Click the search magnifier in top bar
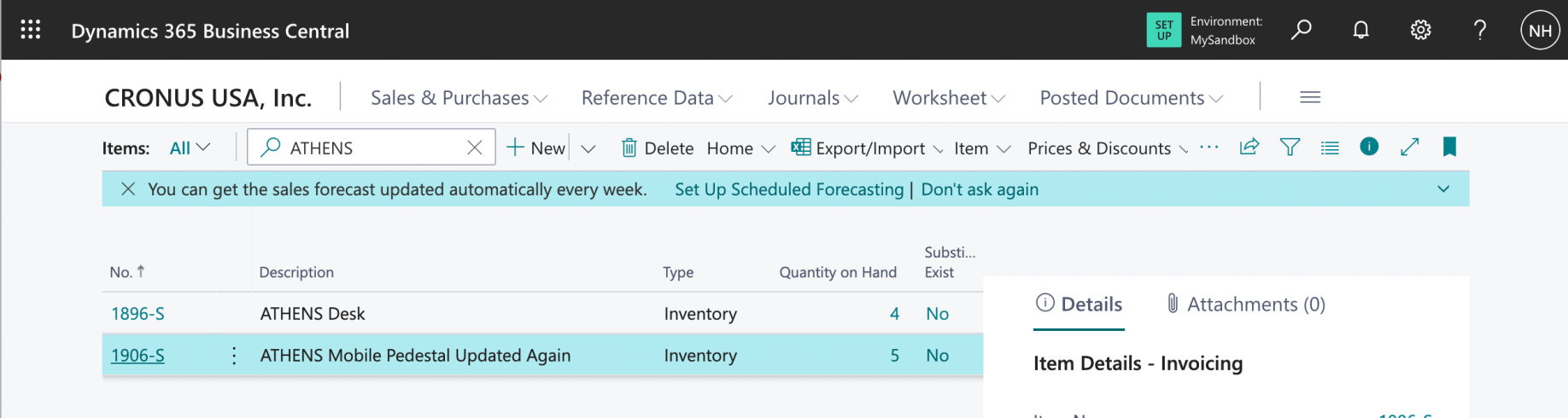Image resolution: width=1568 pixels, height=418 pixels. tap(1301, 30)
